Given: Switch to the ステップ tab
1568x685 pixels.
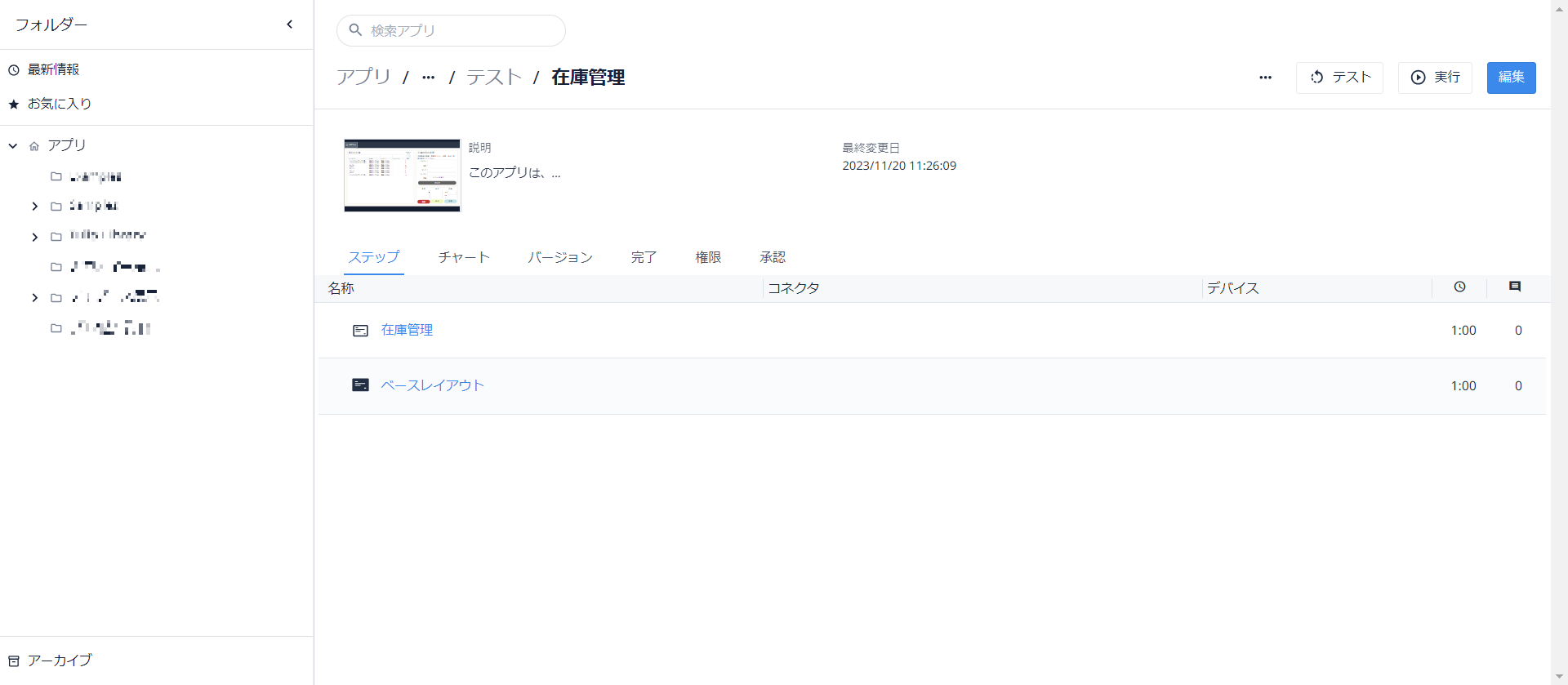Looking at the screenshot, I should 373,257.
